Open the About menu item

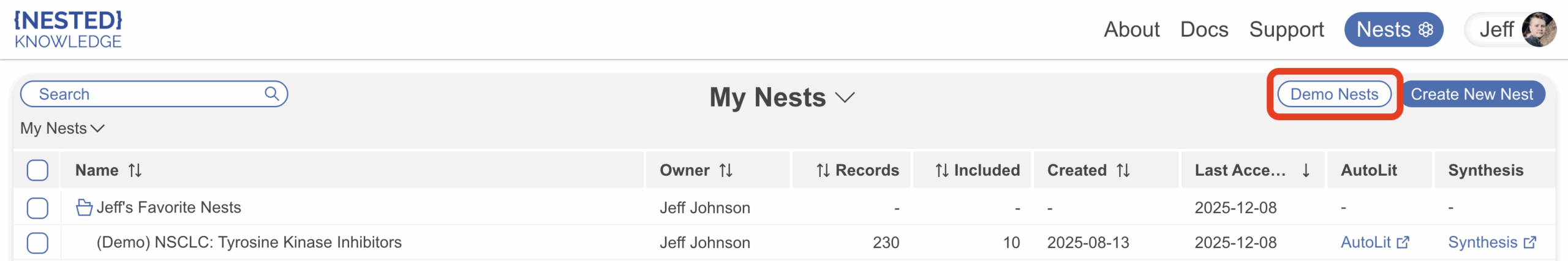coord(1131,29)
